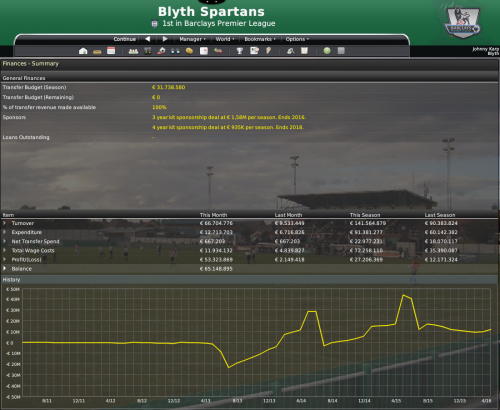
Task: Click the Item column header
Action: point(8,215)
